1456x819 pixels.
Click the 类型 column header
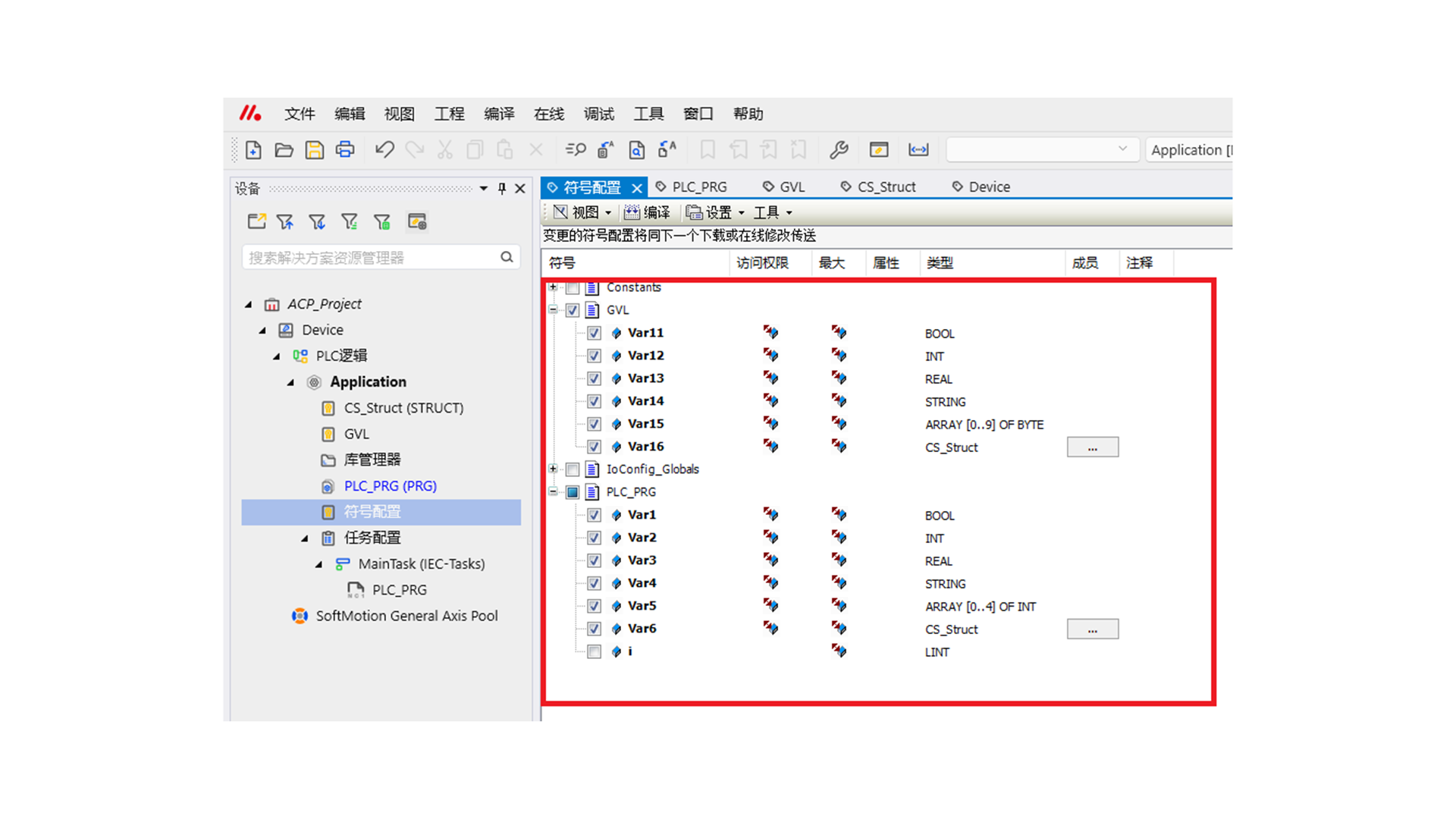point(993,262)
